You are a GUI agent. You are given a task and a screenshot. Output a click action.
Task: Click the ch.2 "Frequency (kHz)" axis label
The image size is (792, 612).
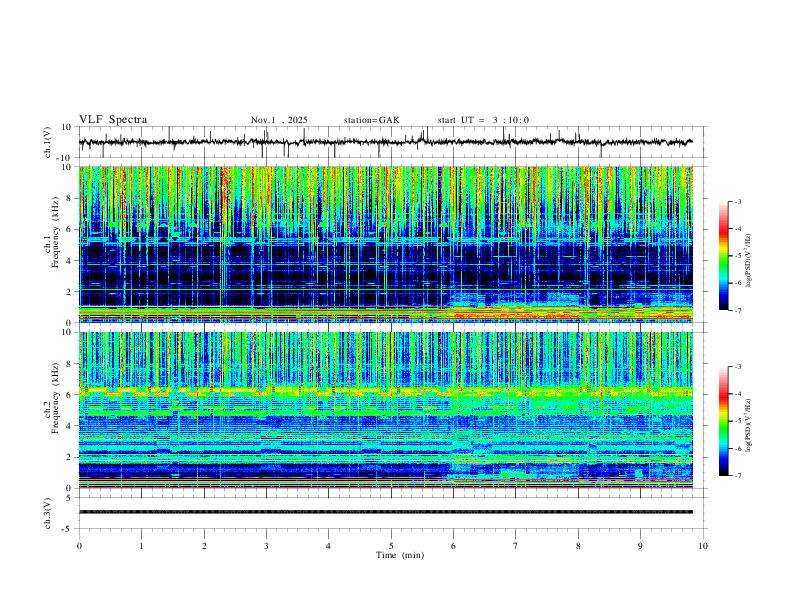click(56, 398)
